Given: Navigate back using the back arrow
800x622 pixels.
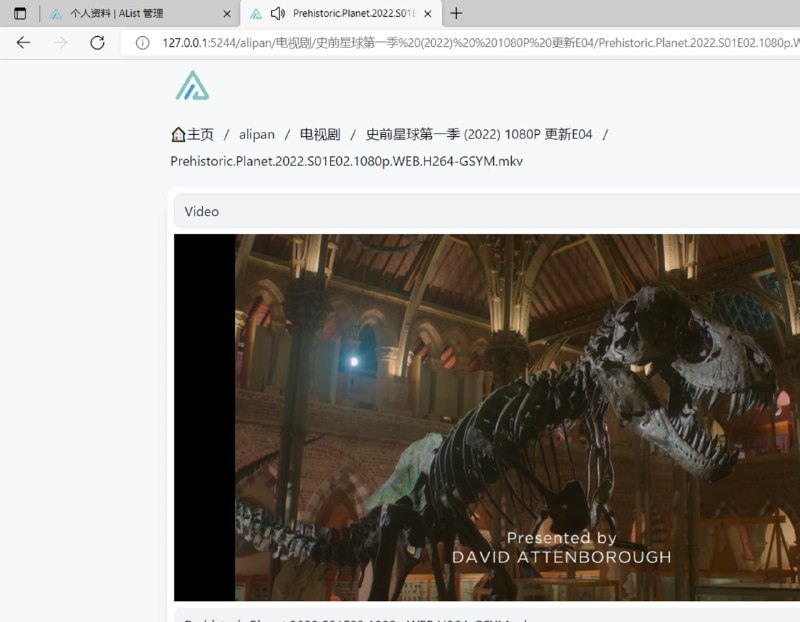Looking at the screenshot, I should pos(23,43).
